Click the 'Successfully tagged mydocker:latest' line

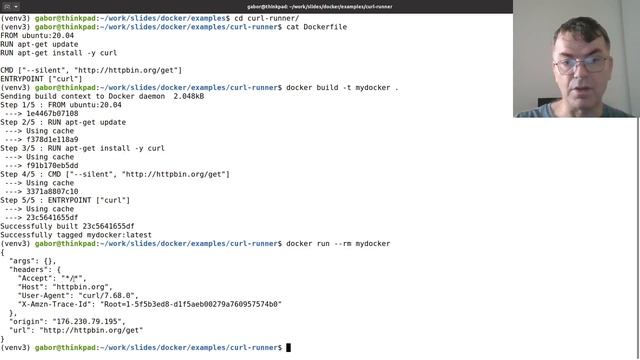coord(76,235)
